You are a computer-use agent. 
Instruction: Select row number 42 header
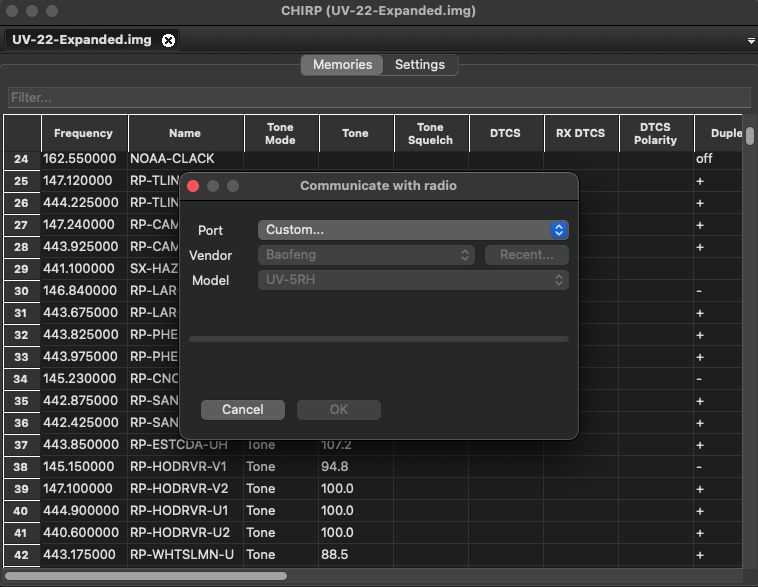[x=21, y=555]
